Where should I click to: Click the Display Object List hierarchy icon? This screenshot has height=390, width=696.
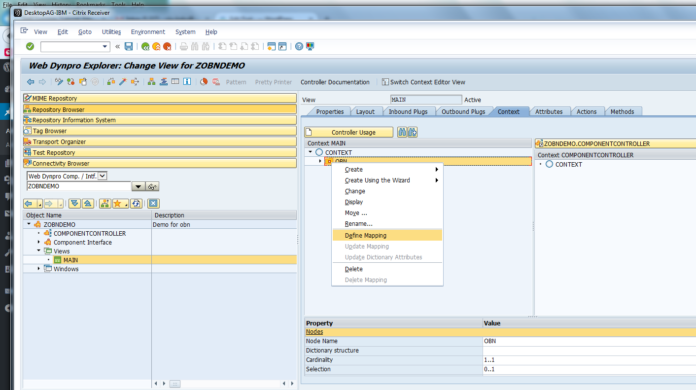[151, 82]
